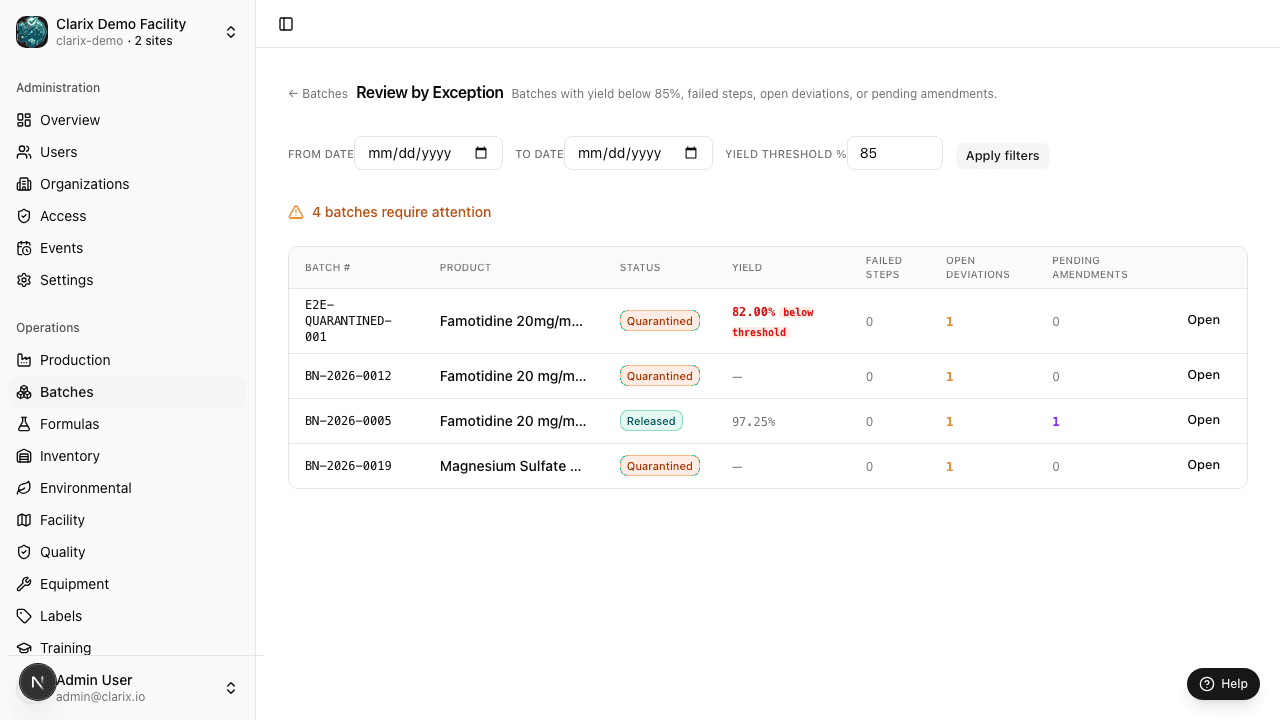Navigate to Events section
This screenshot has width=1280, height=720.
(x=127, y=248)
